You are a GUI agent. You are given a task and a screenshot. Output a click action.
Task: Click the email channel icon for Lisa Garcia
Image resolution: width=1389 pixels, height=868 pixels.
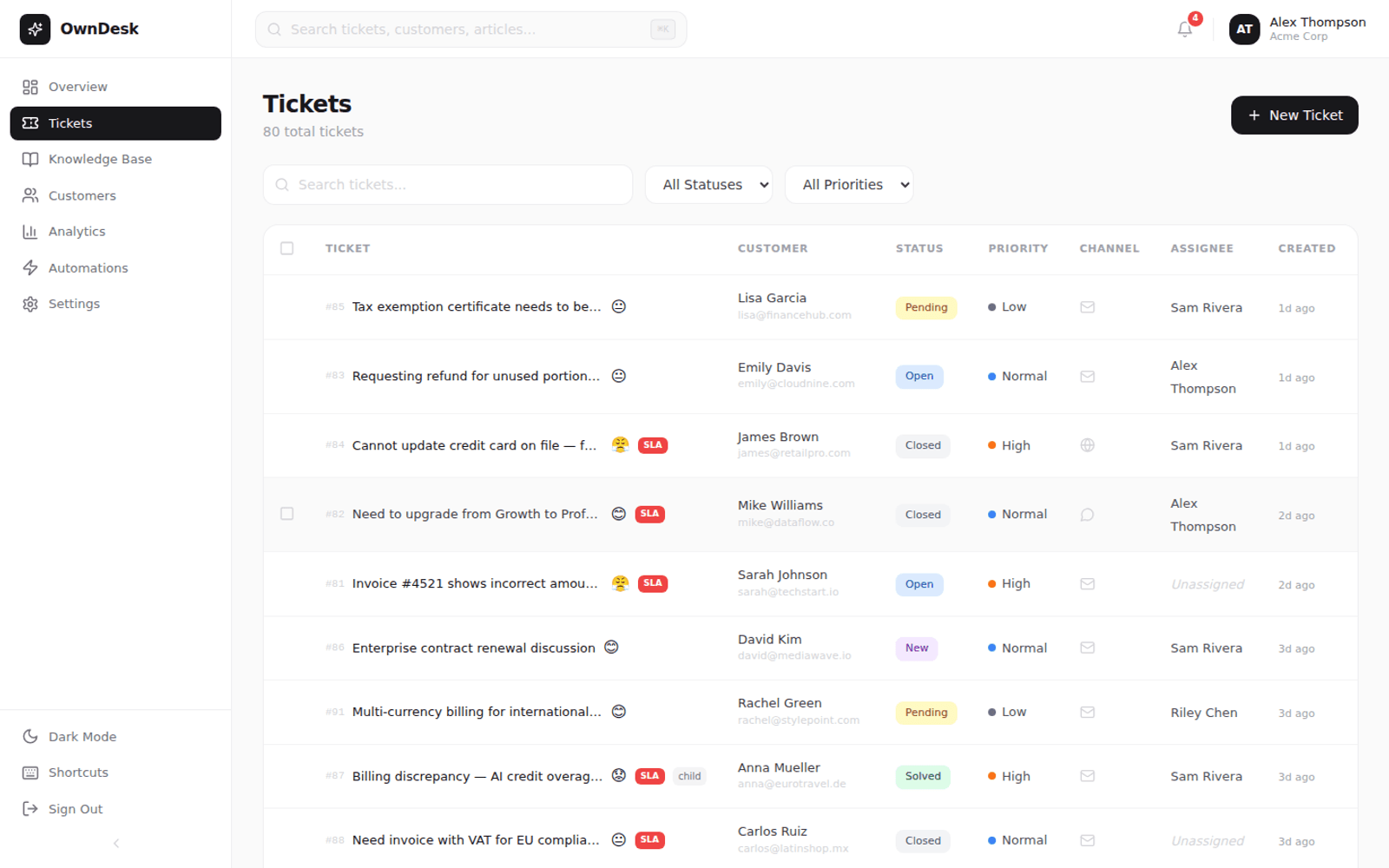(1087, 307)
